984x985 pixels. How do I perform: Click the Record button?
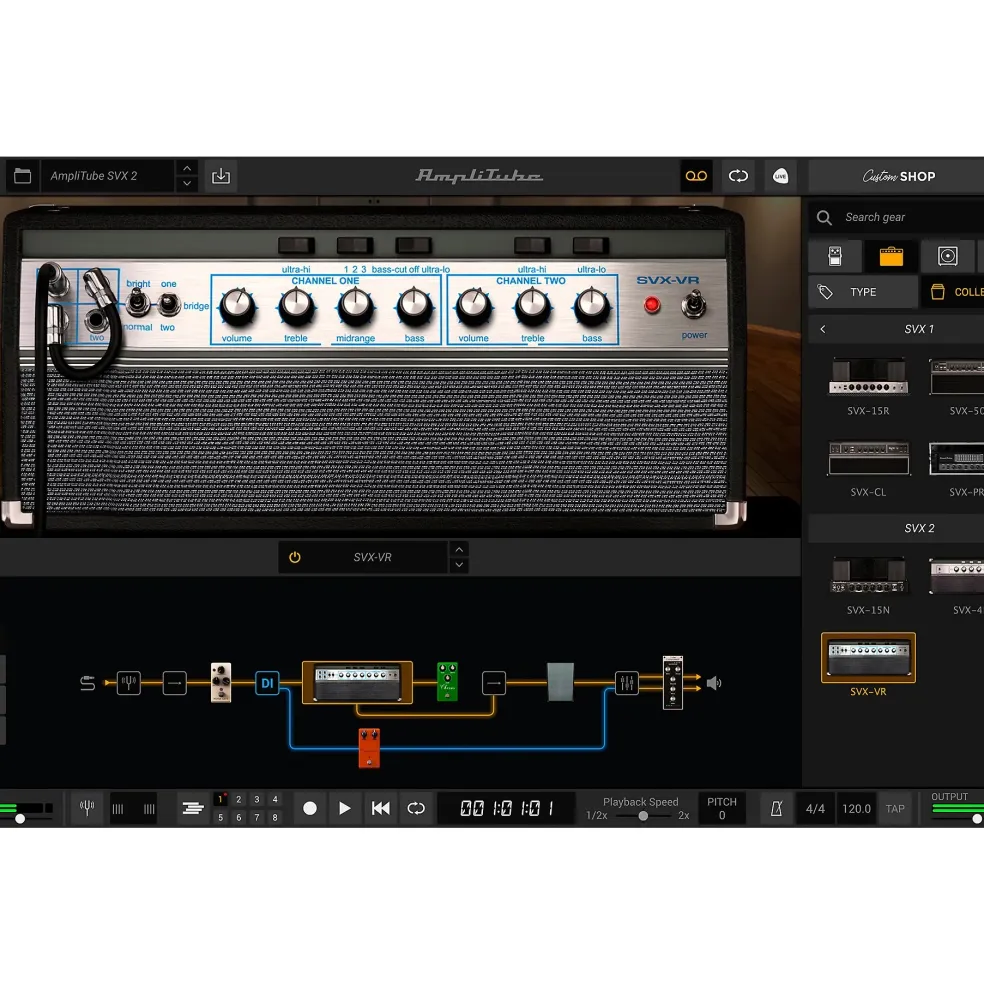pos(310,808)
